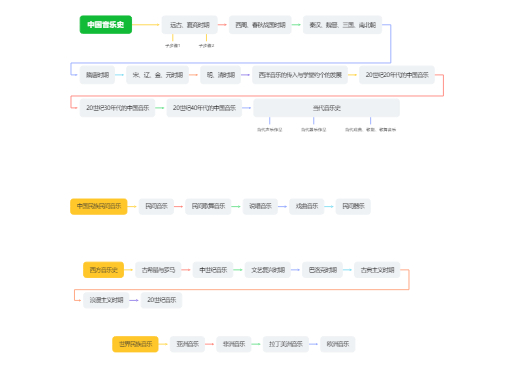Screen dimensions: 514x368
Task: Select the 20世纪20年代的中国音乐 node
Action: 397,75
